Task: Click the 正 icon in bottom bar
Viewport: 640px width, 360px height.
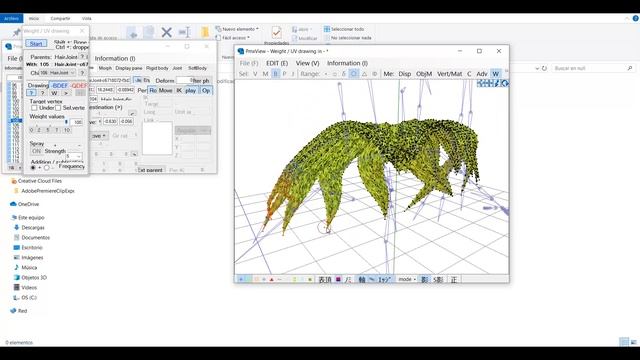Action: coord(454,280)
